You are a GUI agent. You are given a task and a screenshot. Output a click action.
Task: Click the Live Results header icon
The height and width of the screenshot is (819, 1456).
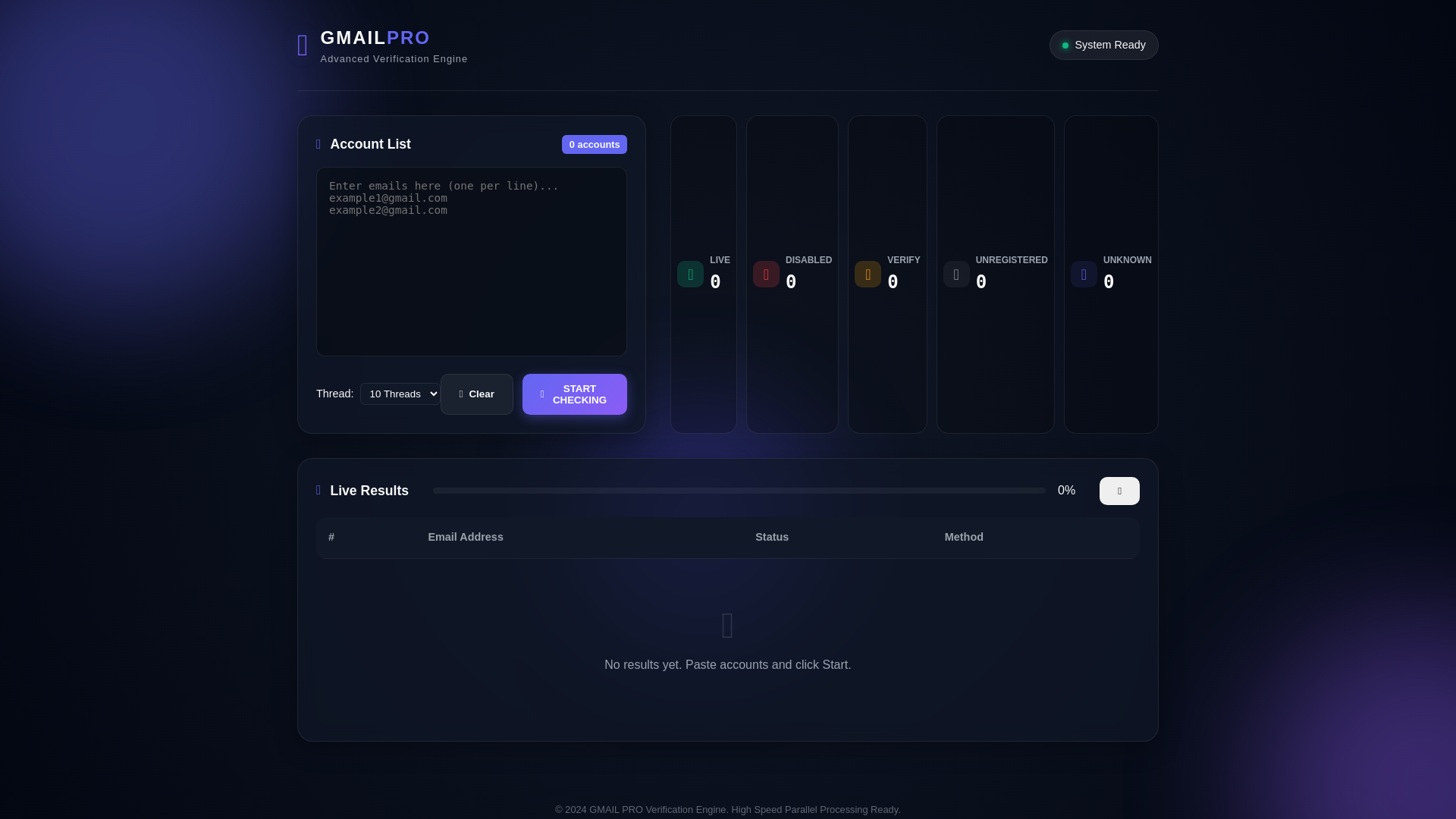tap(318, 490)
